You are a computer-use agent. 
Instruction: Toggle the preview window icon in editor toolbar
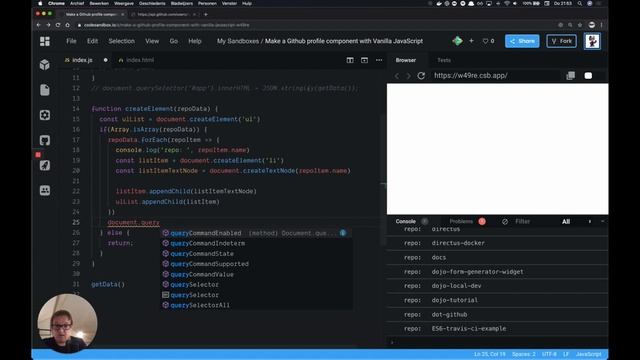point(364,60)
